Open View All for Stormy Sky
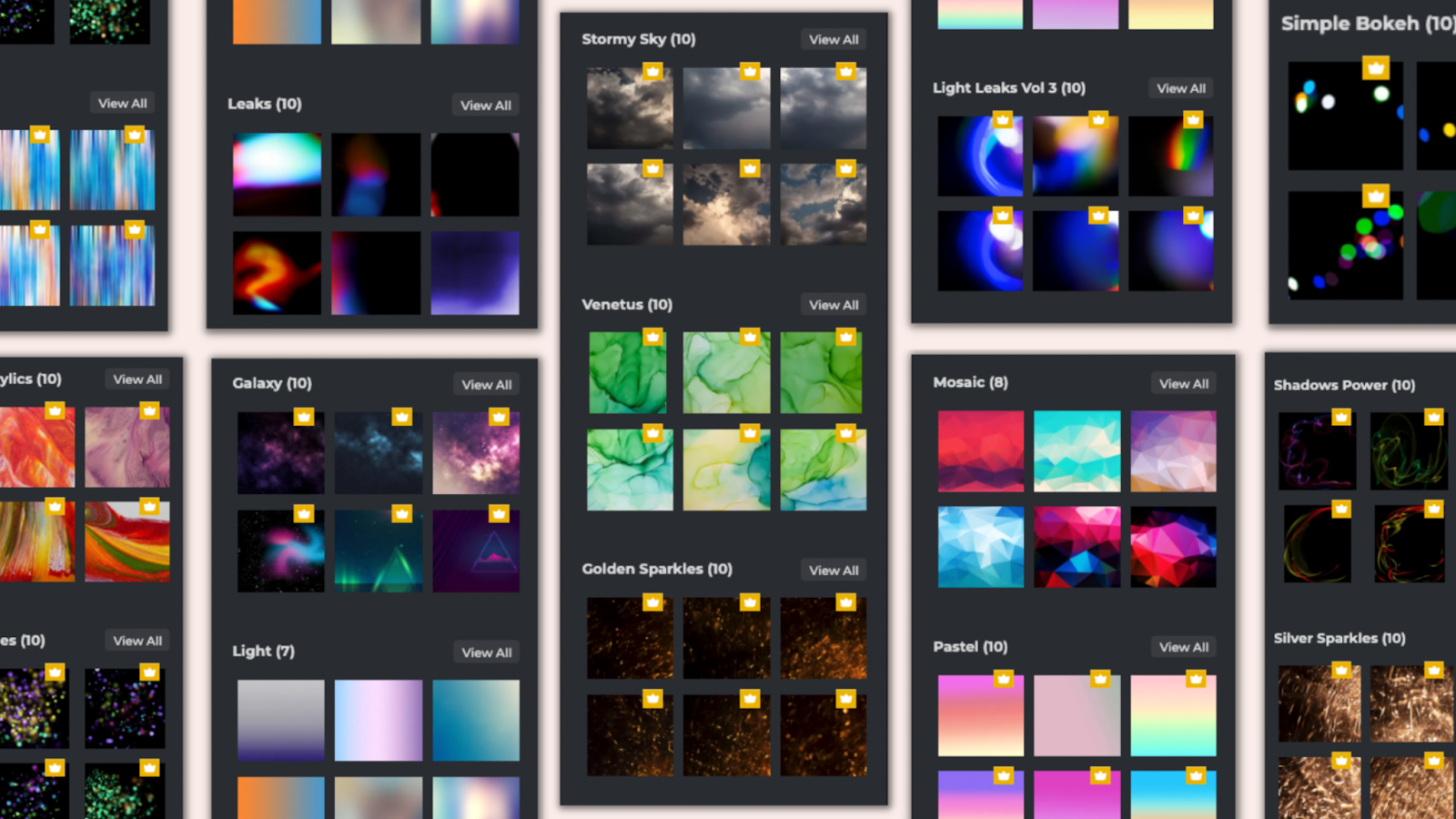Screen dimensions: 1456x819 tap(834, 39)
